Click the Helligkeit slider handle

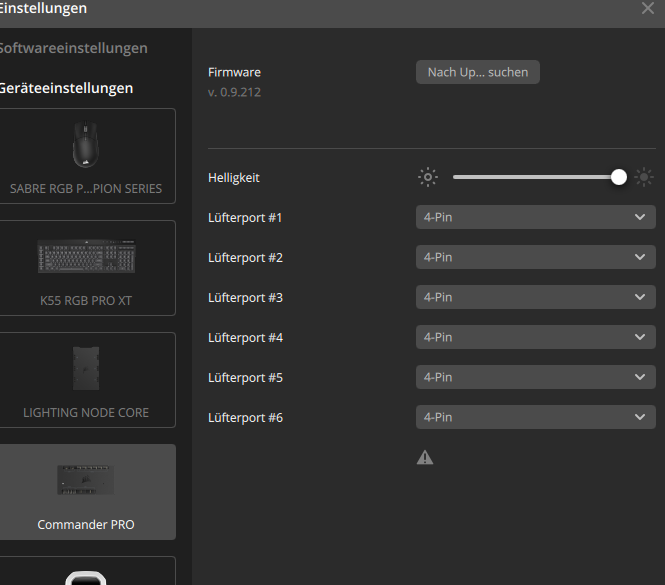point(619,177)
